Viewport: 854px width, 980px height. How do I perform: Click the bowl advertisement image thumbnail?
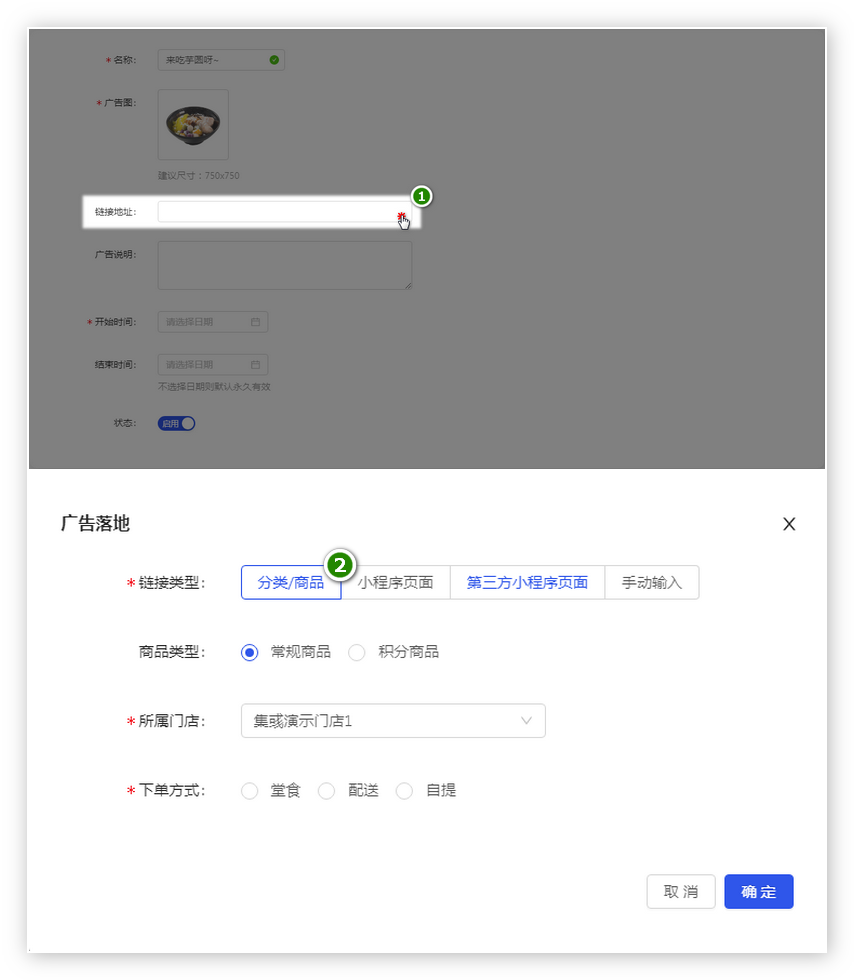tap(193, 124)
